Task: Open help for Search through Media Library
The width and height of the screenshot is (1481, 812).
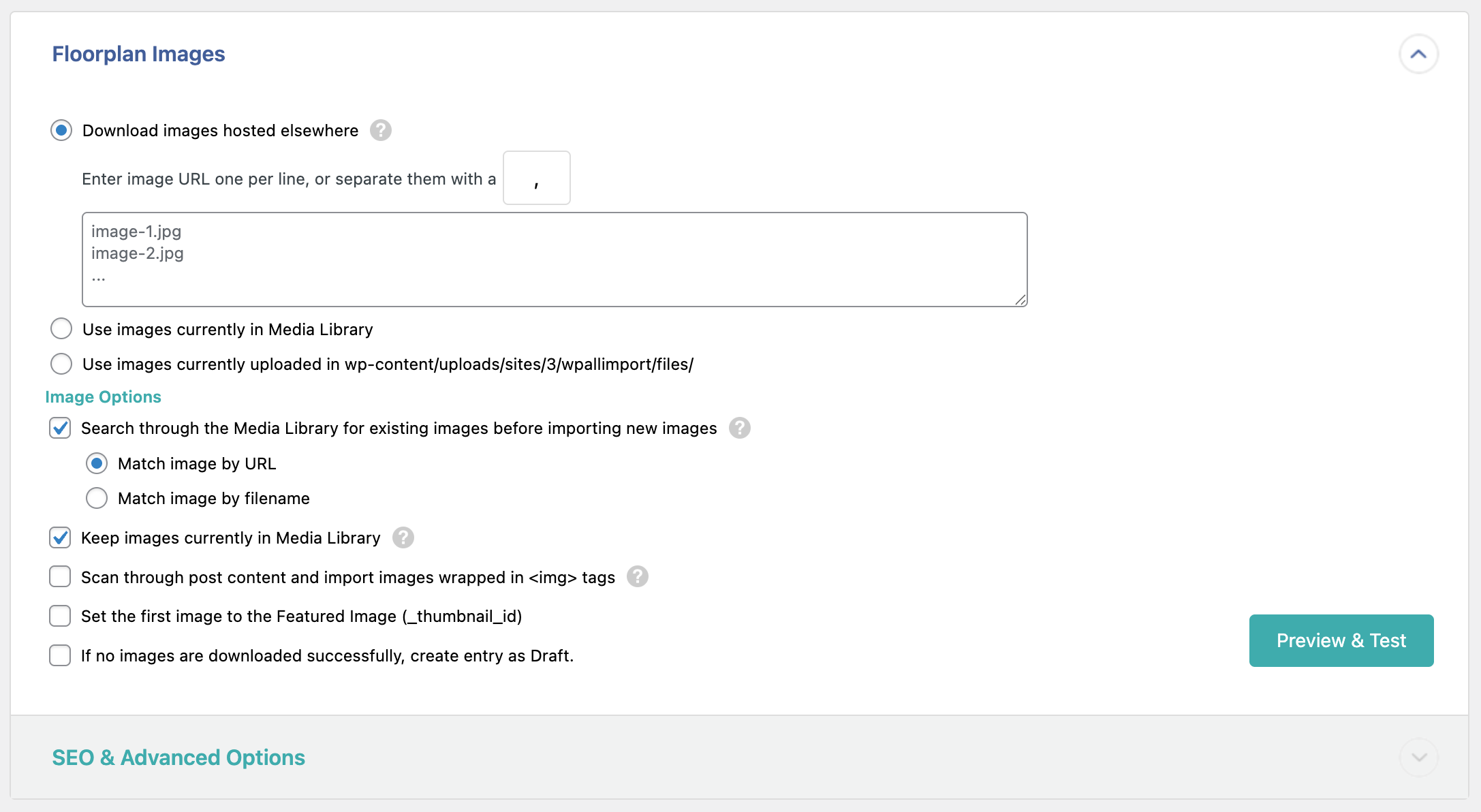Action: click(x=740, y=428)
